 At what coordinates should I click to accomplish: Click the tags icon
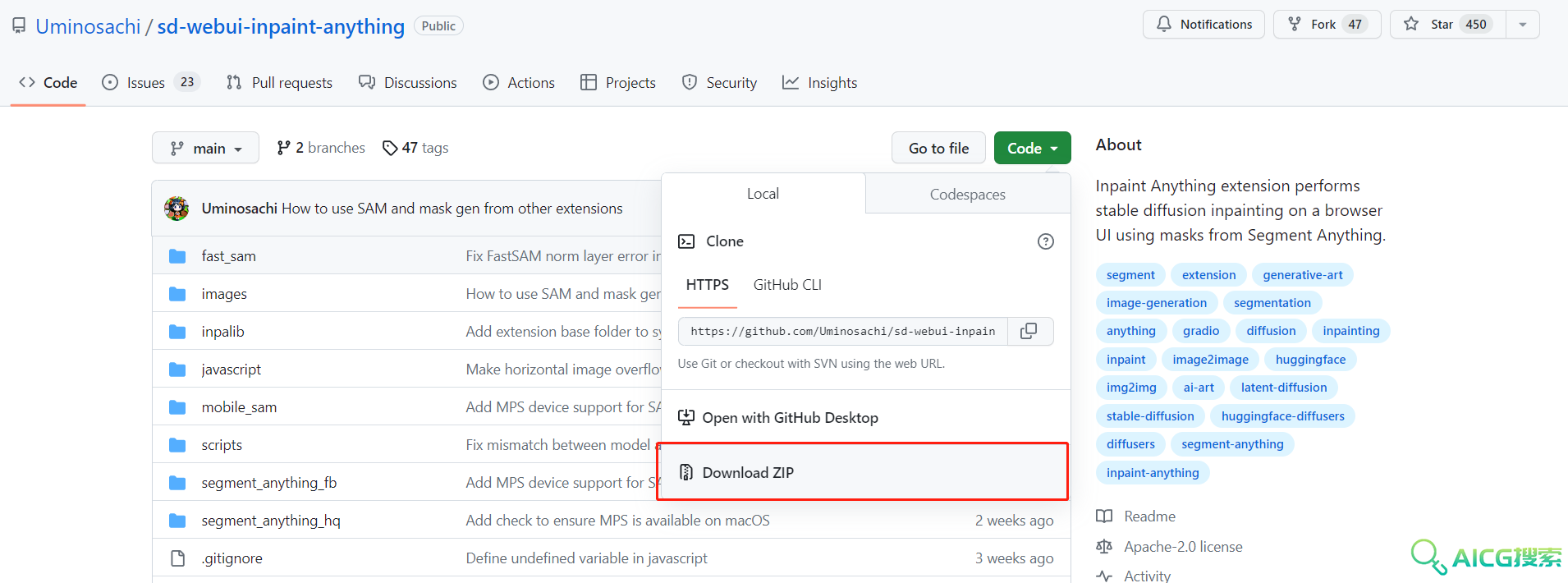click(390, 148)
